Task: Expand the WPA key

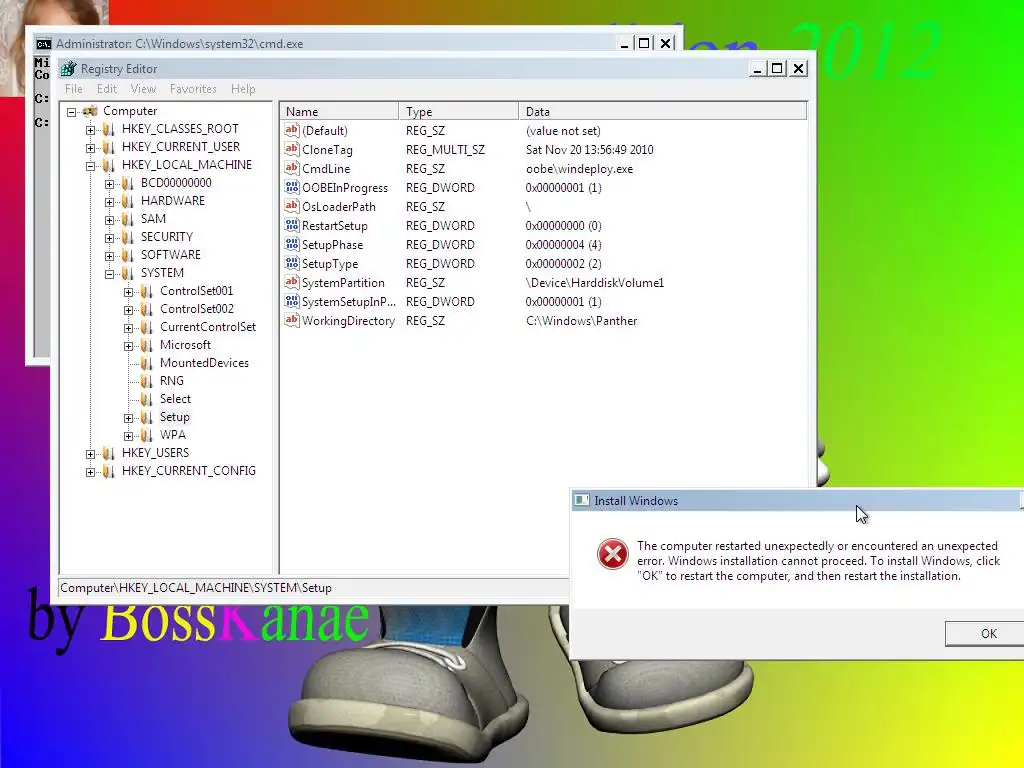Action: [129, 436]
